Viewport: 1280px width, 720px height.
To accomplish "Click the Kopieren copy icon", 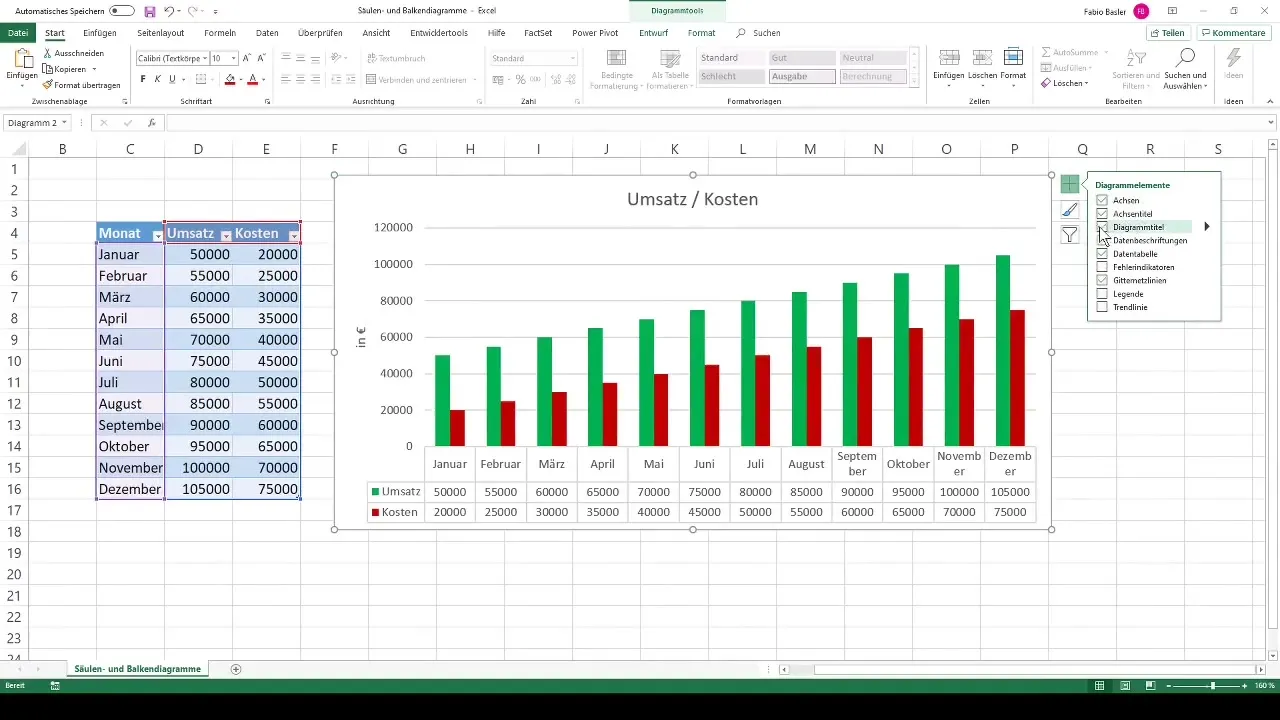I will pyautogui.click(x=48, y=69).
